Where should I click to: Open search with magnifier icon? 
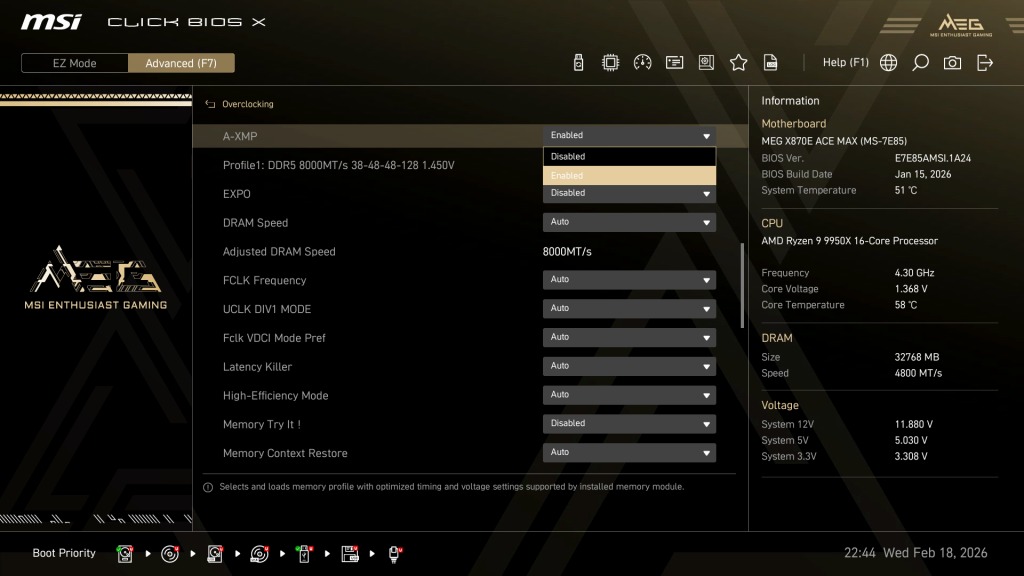(x=920, y=63)
